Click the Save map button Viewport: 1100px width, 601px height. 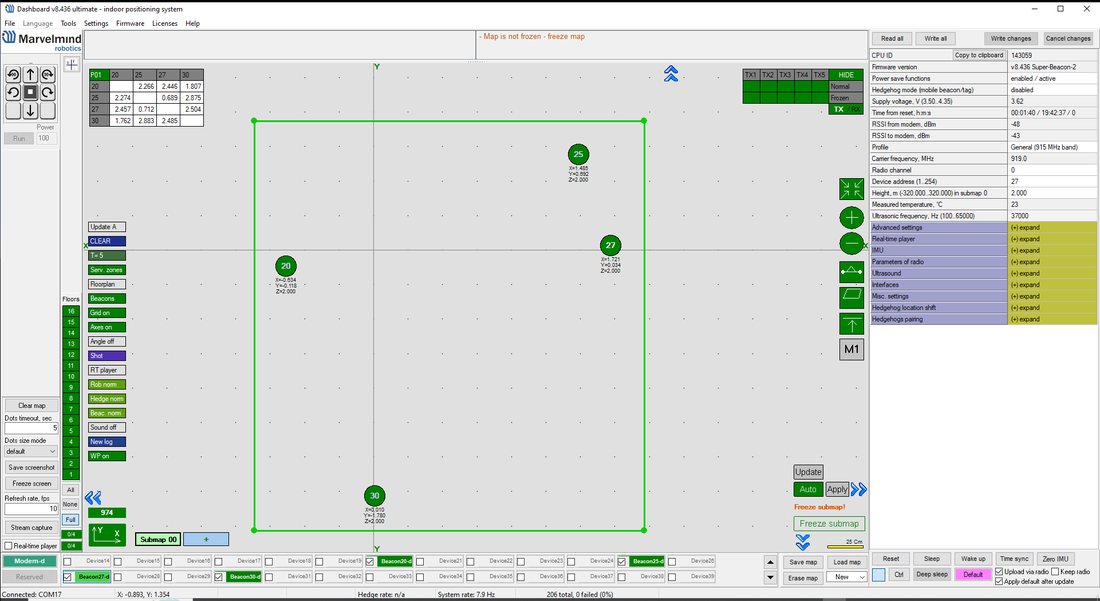803,562
